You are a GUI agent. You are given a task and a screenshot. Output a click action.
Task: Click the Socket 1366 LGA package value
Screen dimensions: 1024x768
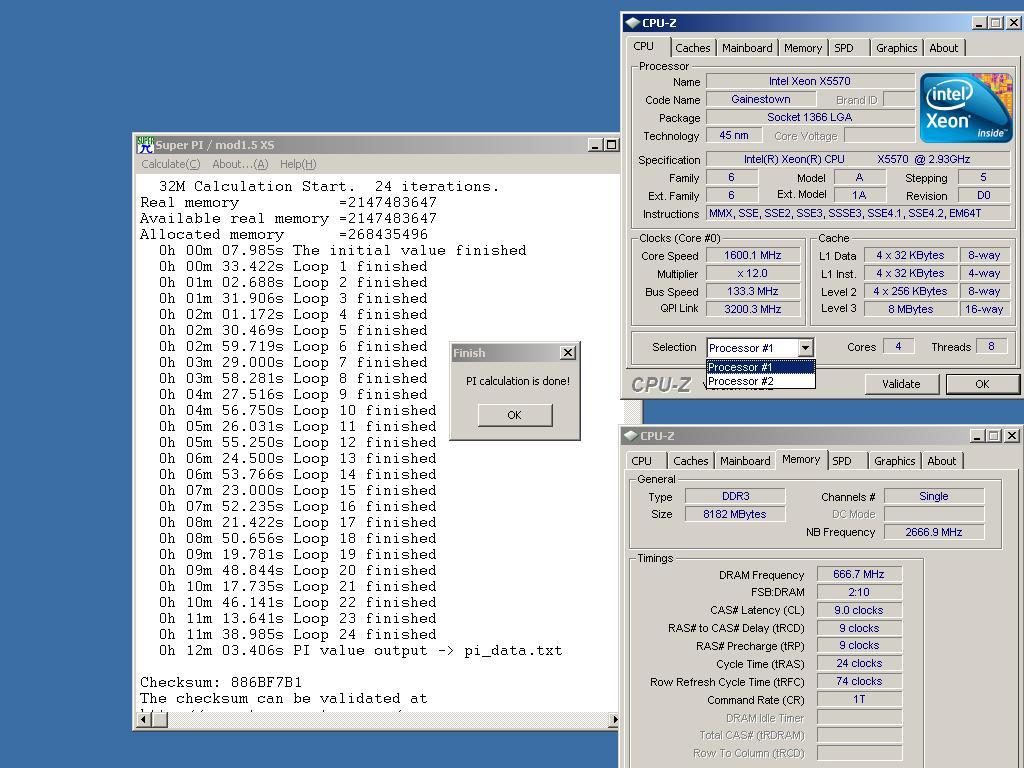pos(810,118)
